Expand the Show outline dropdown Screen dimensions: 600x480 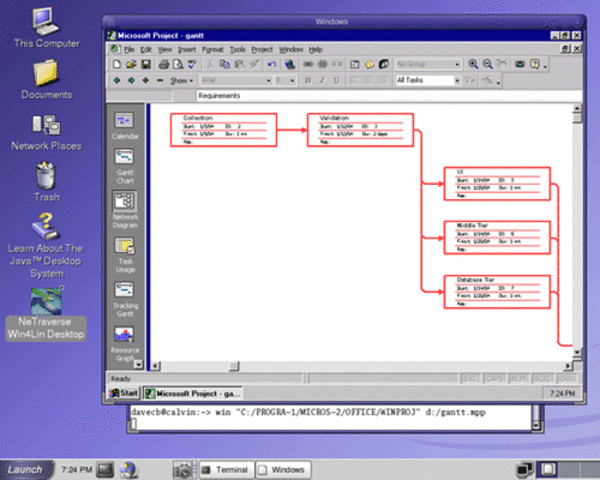tap(181, 80)
